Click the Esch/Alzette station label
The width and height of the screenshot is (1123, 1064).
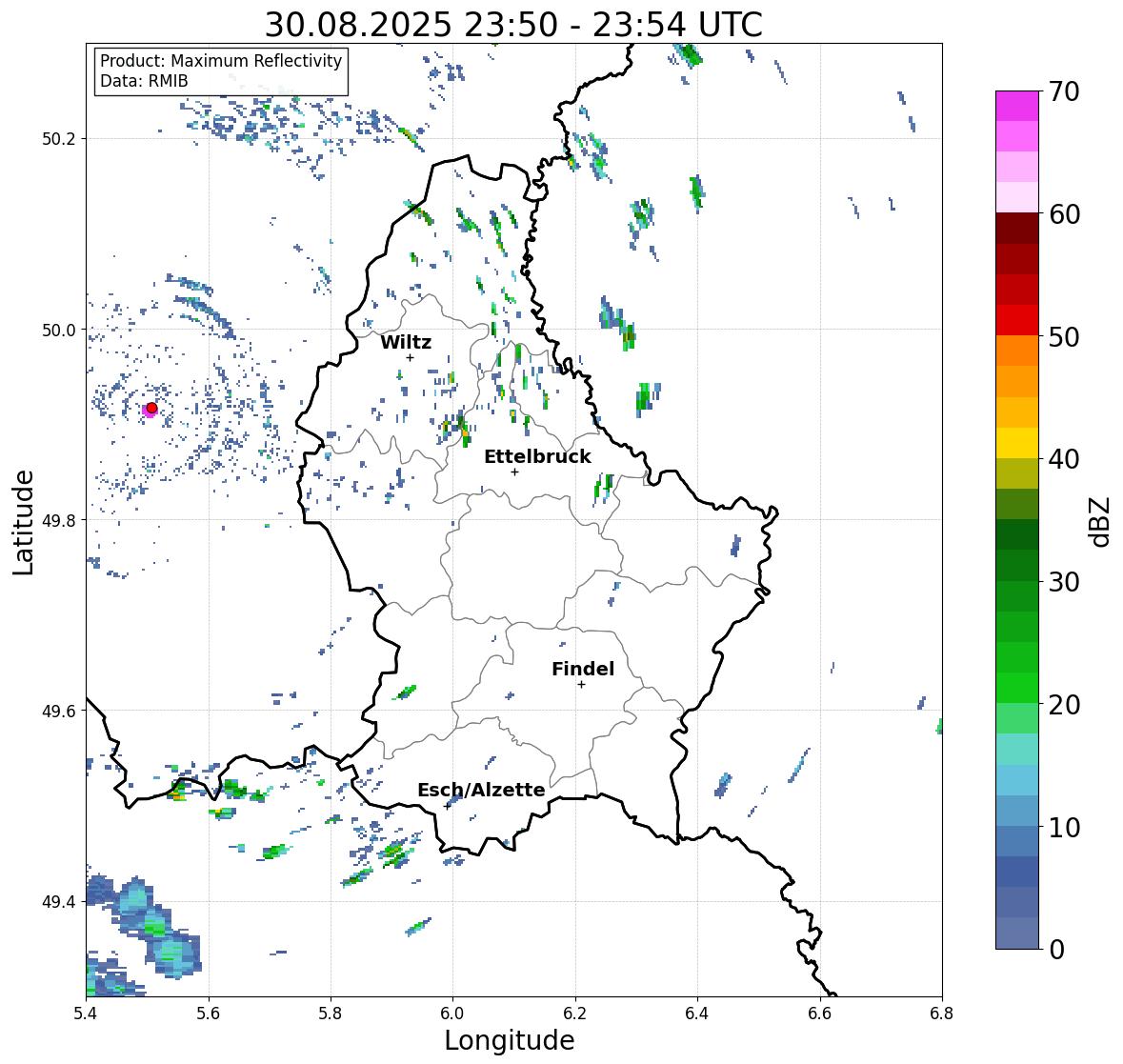481,790
